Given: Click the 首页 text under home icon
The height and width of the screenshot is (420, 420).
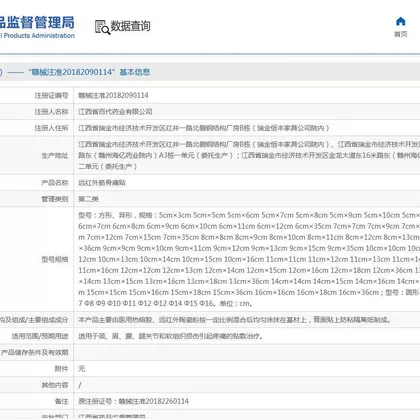Looking at the screenshot, I should (400, 34).
